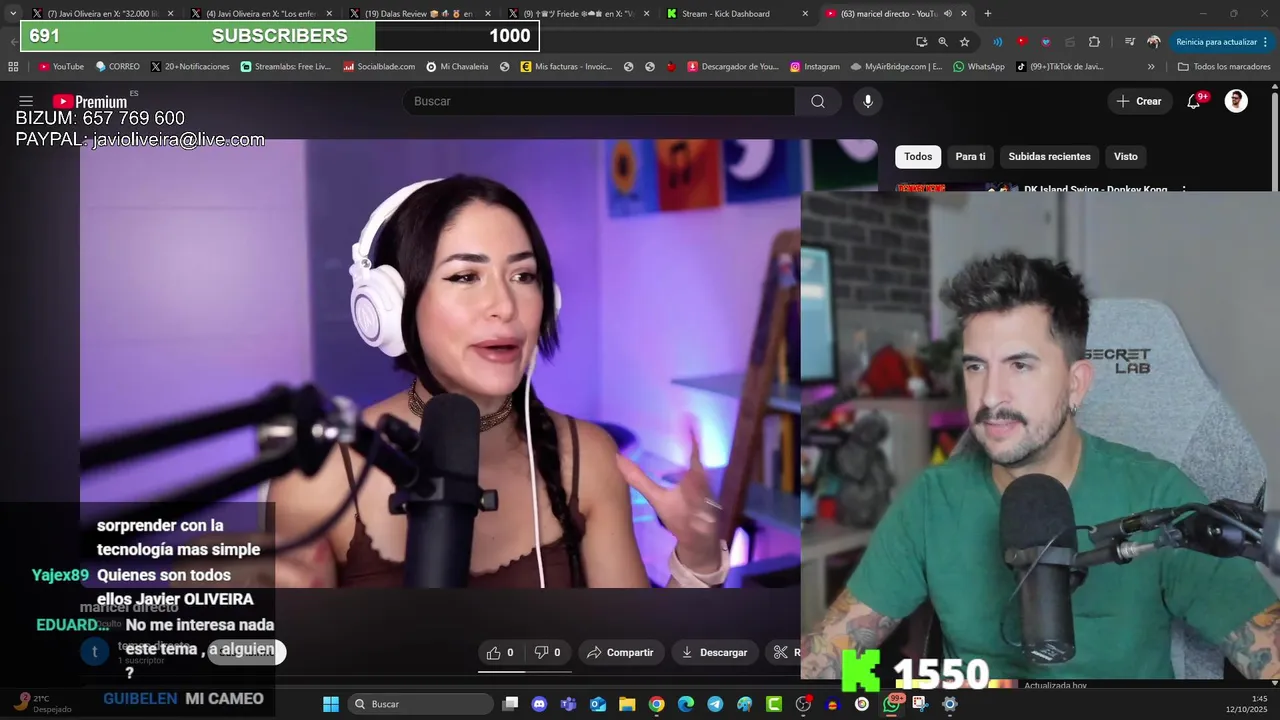The image size is (1280, 720).
Task: Click the Crear button
Action: [1139, 101]
